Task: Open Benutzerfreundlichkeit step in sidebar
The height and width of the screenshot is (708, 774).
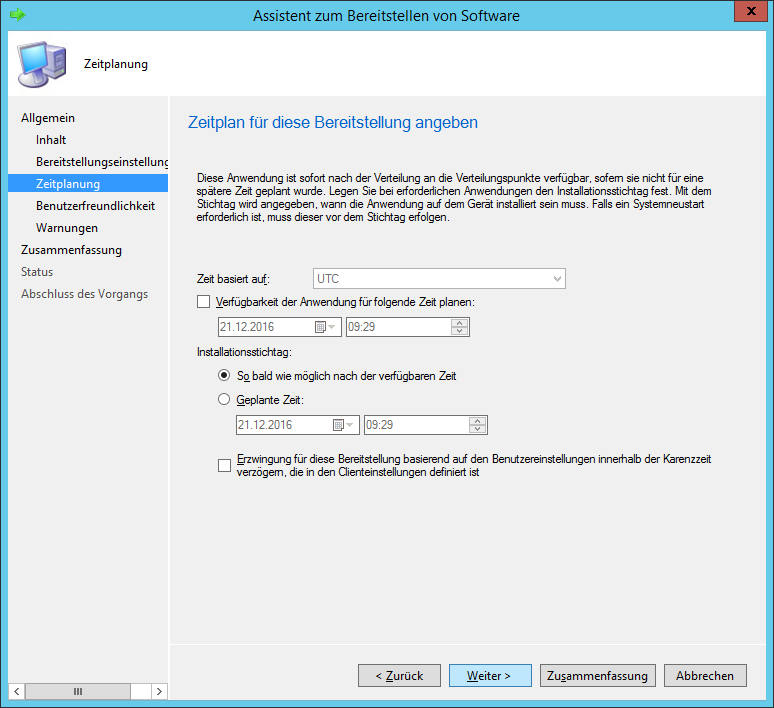Action: click(x=95, y=206)
